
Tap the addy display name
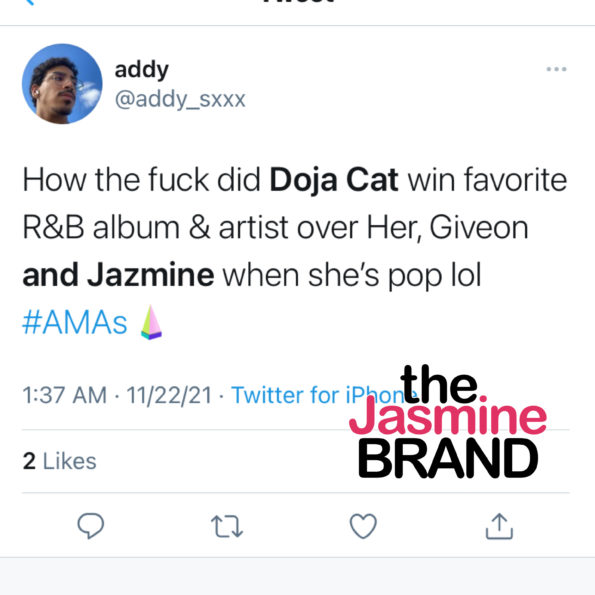click(142, 70)
